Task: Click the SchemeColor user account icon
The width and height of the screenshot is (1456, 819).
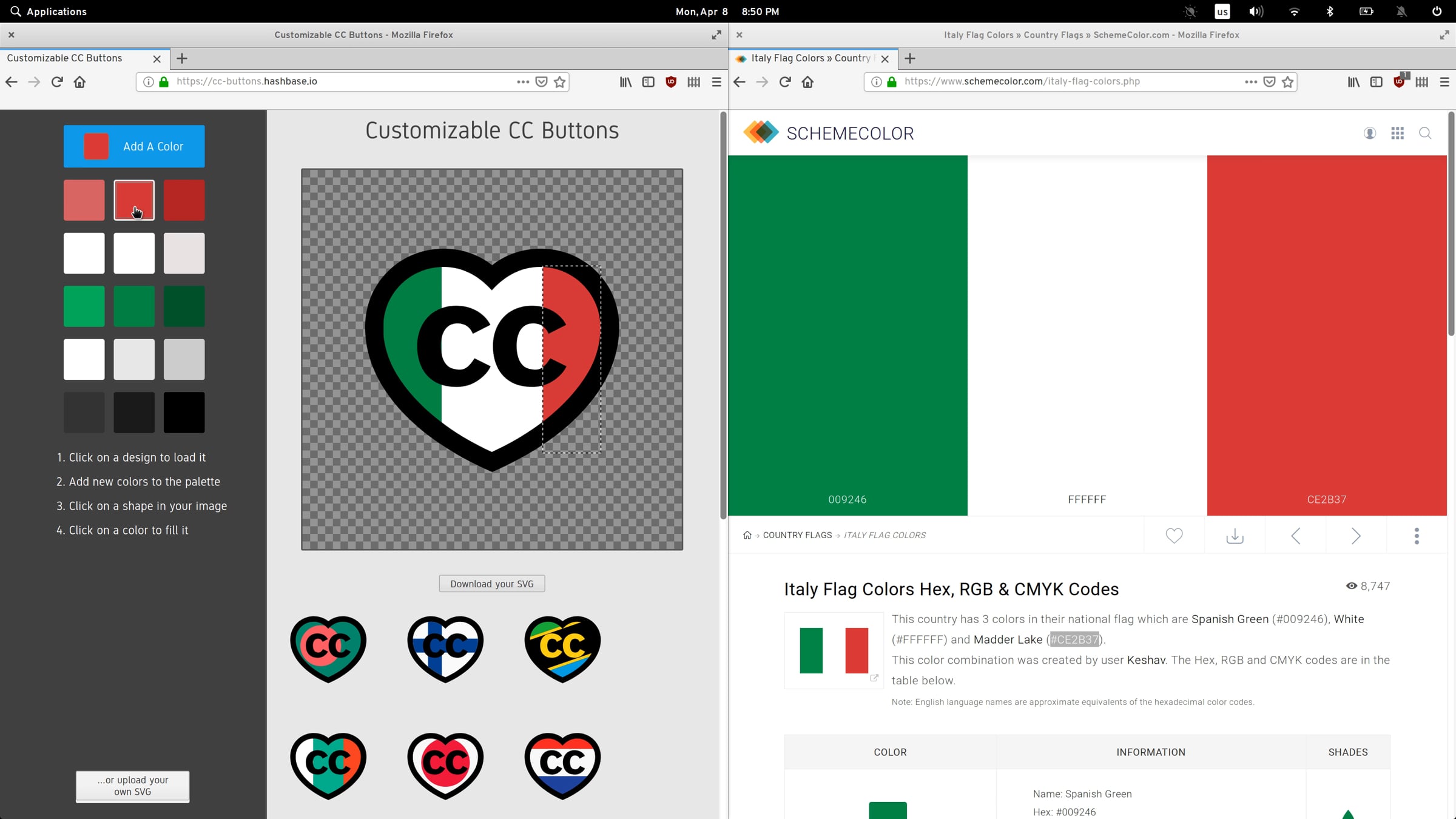Action: 1370,133
